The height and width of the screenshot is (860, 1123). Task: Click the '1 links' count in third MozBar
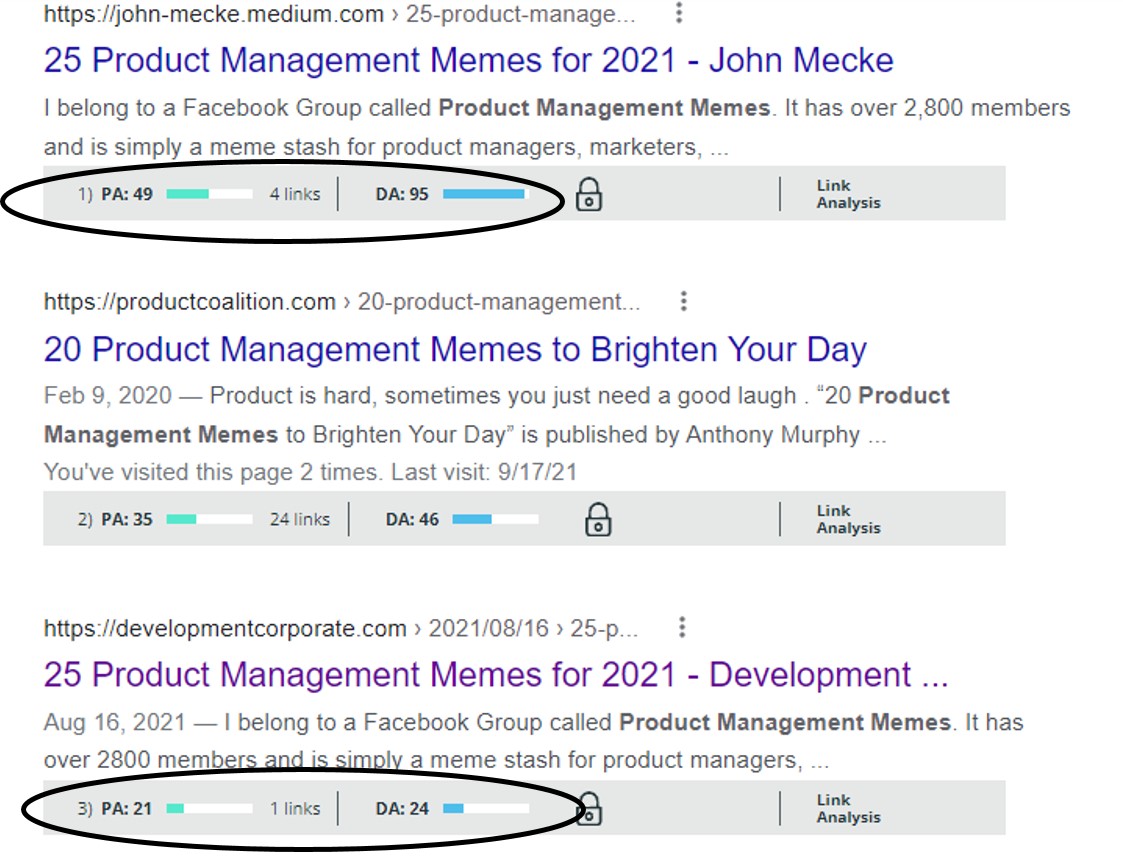tap(295, 808)
